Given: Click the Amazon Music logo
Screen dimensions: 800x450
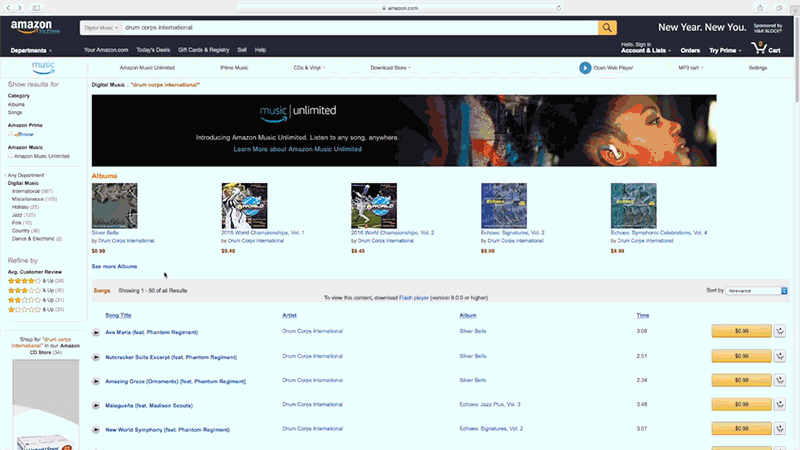Looking at the screenshot, I should coord(43,67).
